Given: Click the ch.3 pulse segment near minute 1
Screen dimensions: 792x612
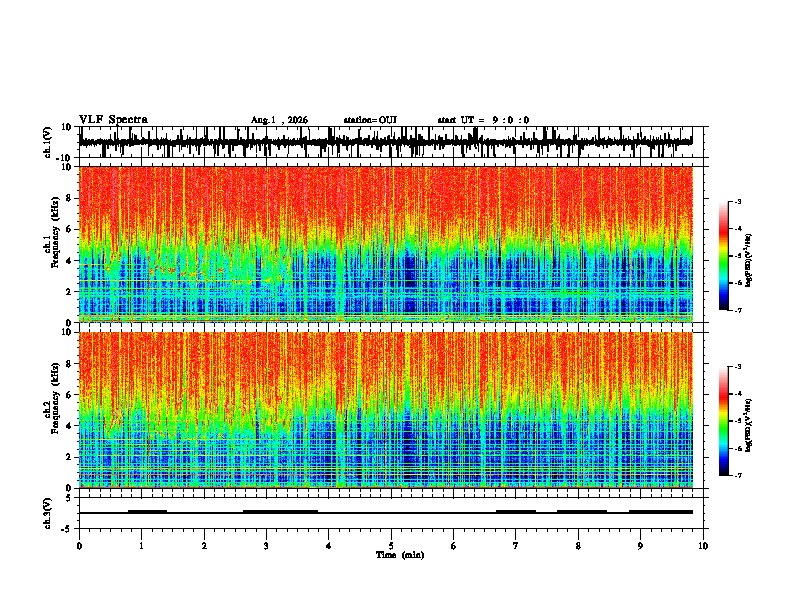Looking at the screenshot, I should 147,511.
